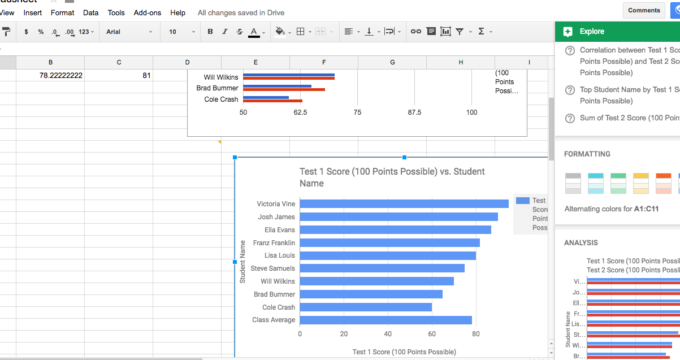Click the filter funnel icon
This screenshot has width=680, height=360.
460,32
